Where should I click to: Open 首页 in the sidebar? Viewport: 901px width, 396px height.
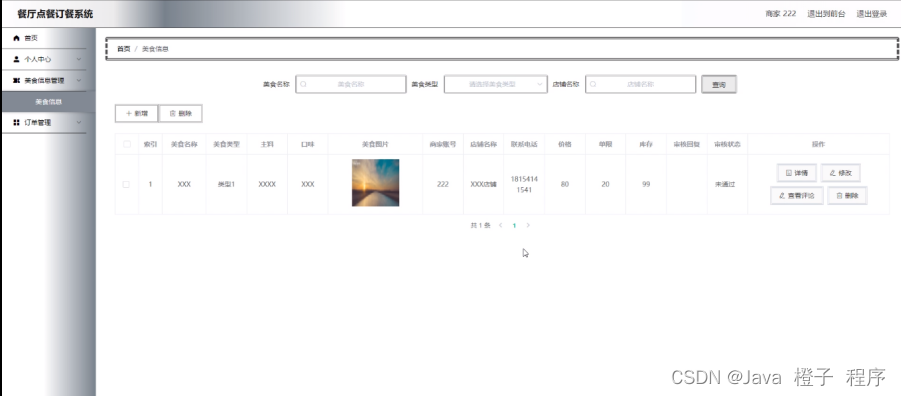point(44,38)
